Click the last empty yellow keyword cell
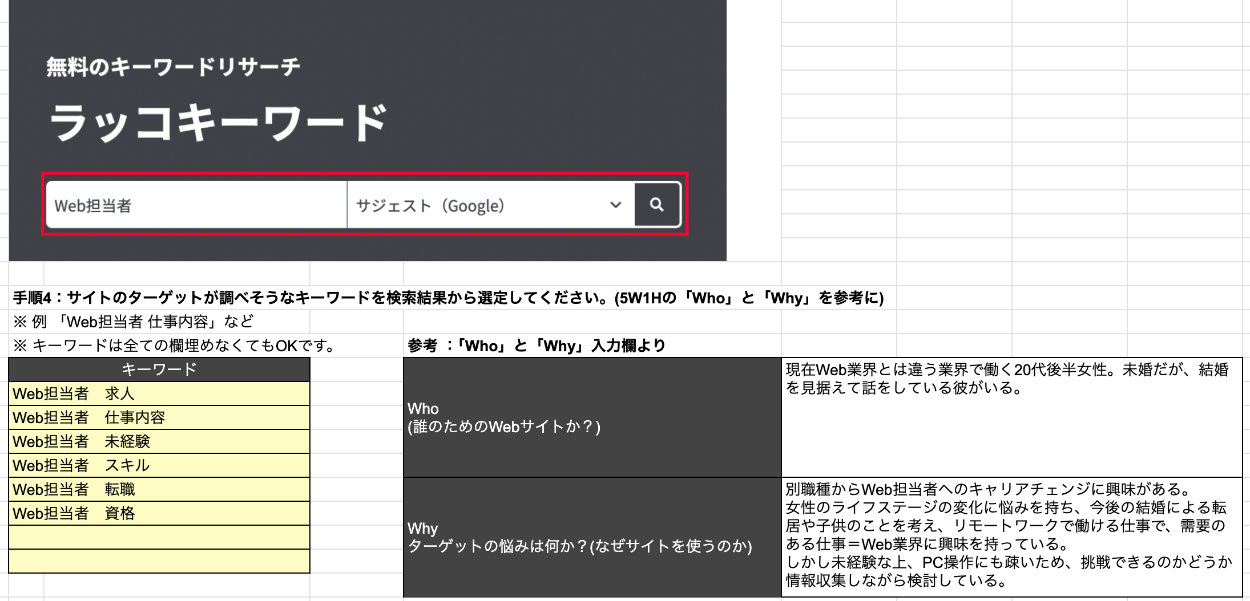 point(159,561)
